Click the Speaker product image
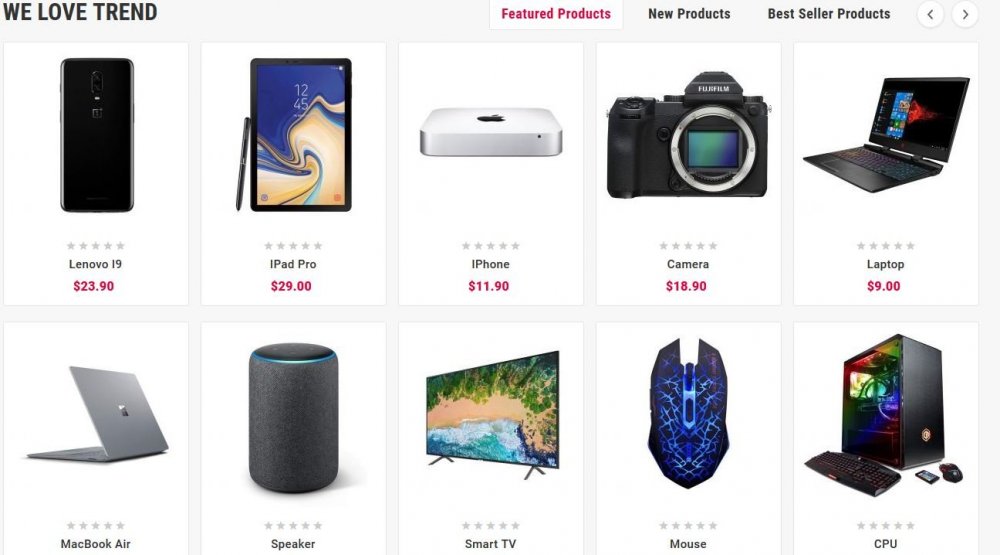1000x555 pixels. (293, 418)
